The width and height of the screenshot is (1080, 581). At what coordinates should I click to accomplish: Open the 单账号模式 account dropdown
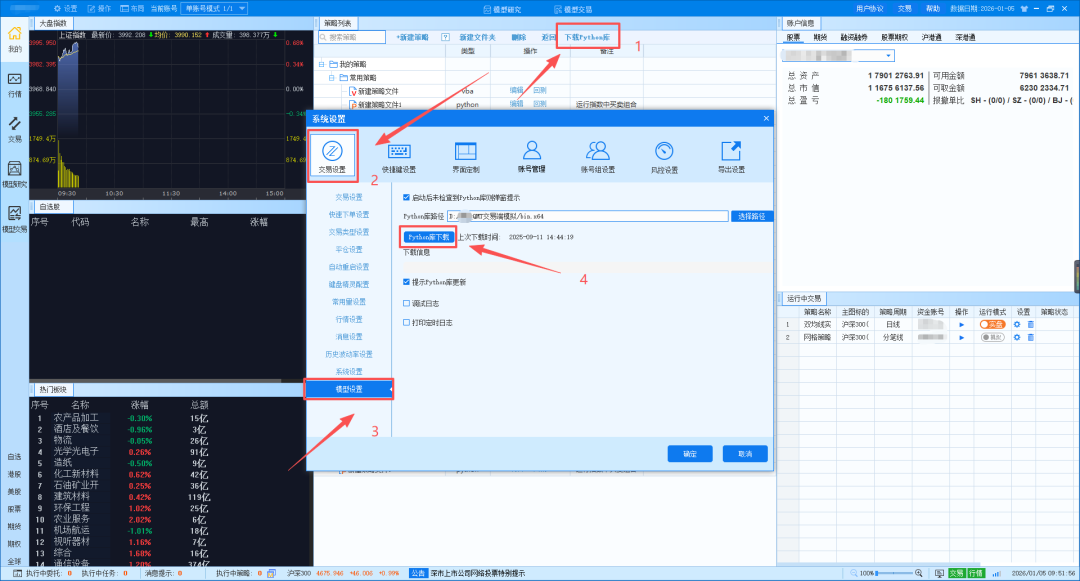coord(214,7)
